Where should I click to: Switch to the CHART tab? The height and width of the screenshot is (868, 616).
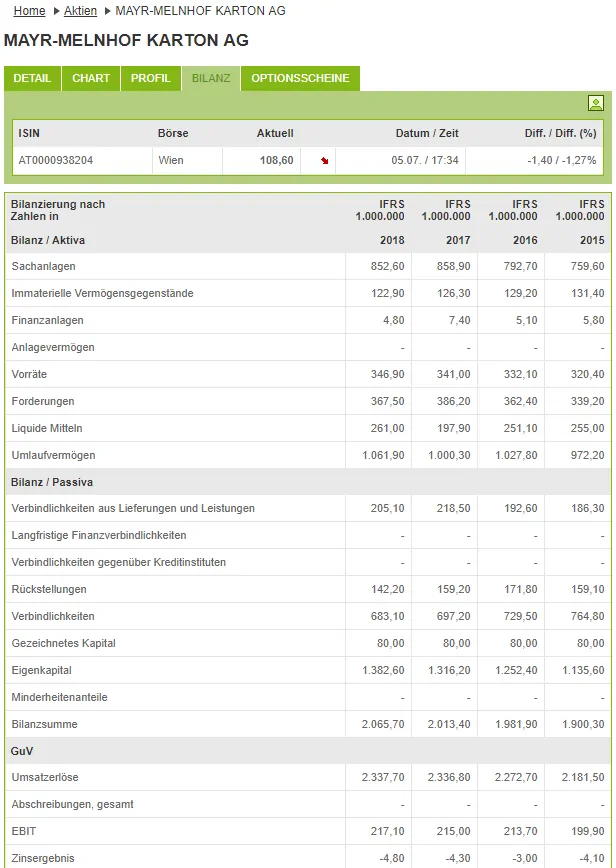pos(91,78)
